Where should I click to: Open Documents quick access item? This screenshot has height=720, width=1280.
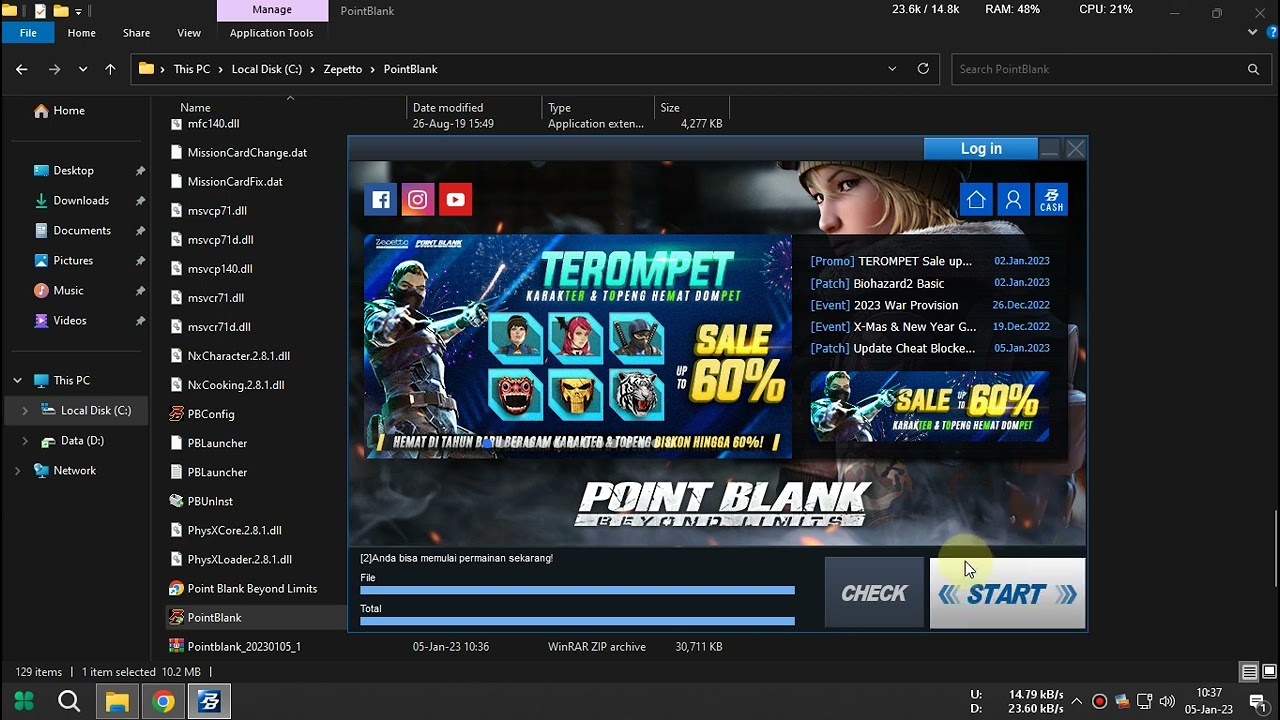pyautogui.click(x=82, y=231)
